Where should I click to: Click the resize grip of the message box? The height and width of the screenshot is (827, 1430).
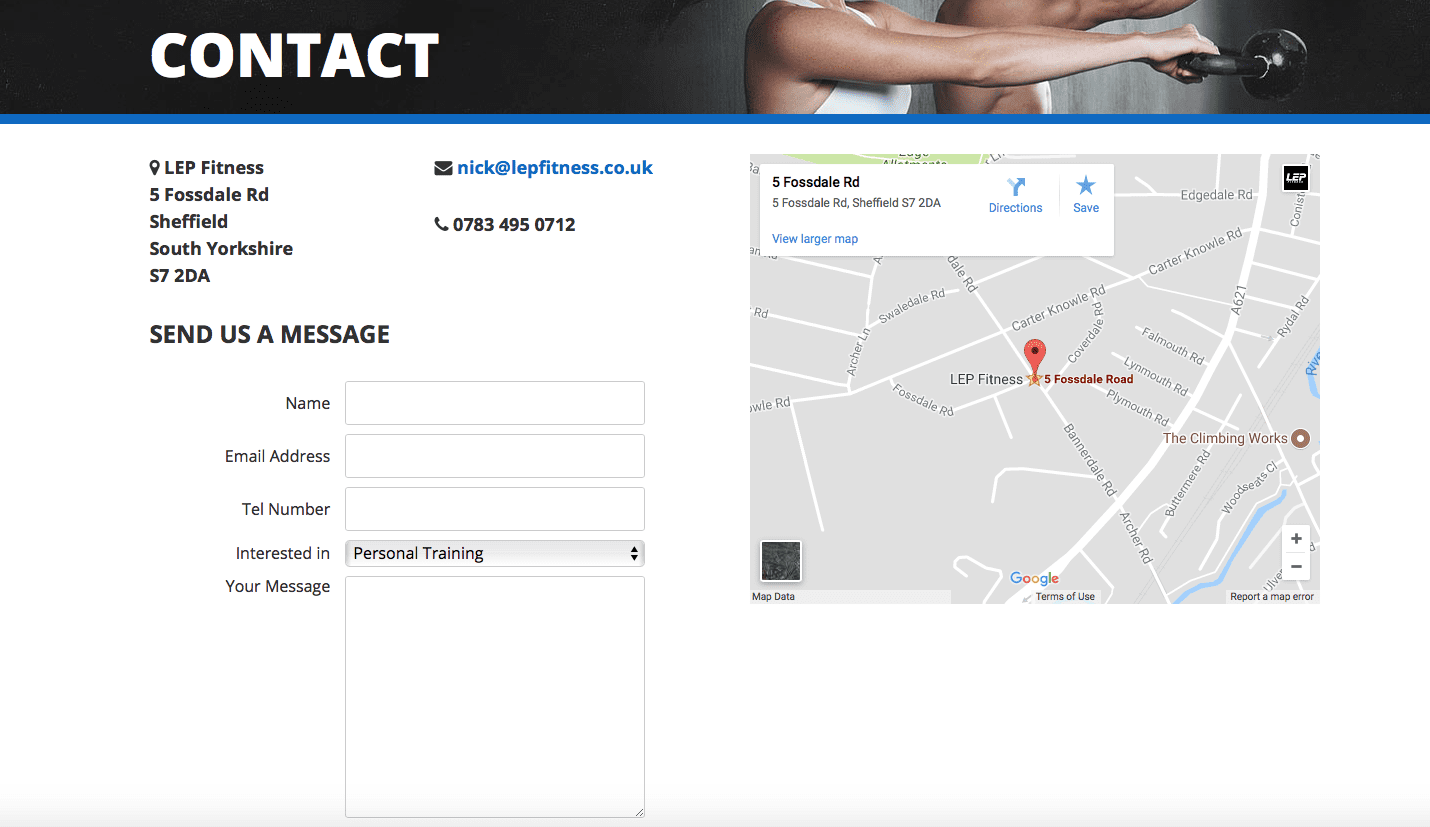[x=638, y=811]
